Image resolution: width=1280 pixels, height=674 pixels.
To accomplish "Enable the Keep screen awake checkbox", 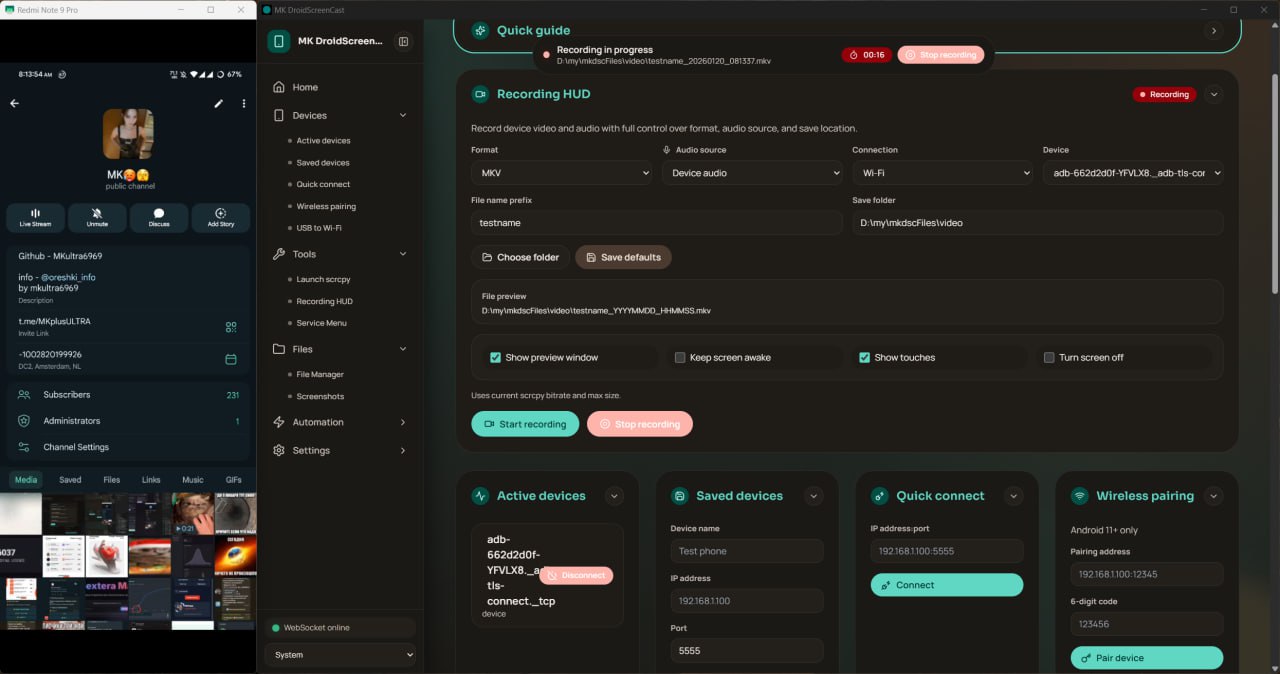I will 680,357.
